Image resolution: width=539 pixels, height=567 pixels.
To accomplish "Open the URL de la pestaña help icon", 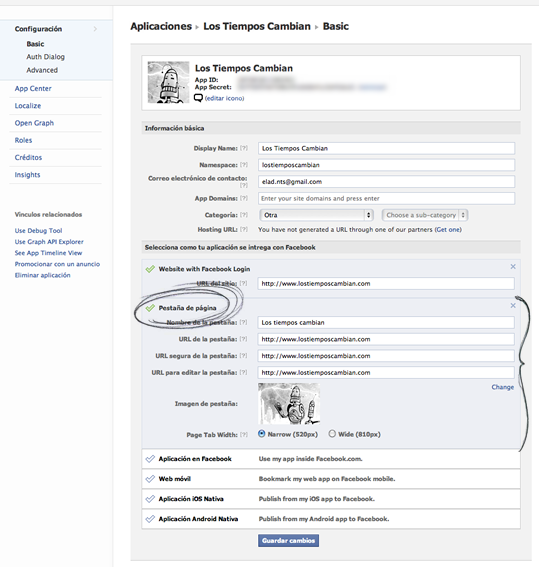I will pyautogui.click(x=244, y=339).
